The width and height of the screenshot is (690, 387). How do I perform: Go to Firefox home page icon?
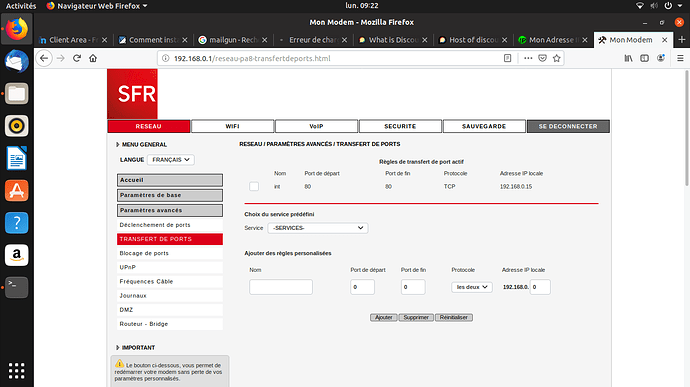[93, 58]
